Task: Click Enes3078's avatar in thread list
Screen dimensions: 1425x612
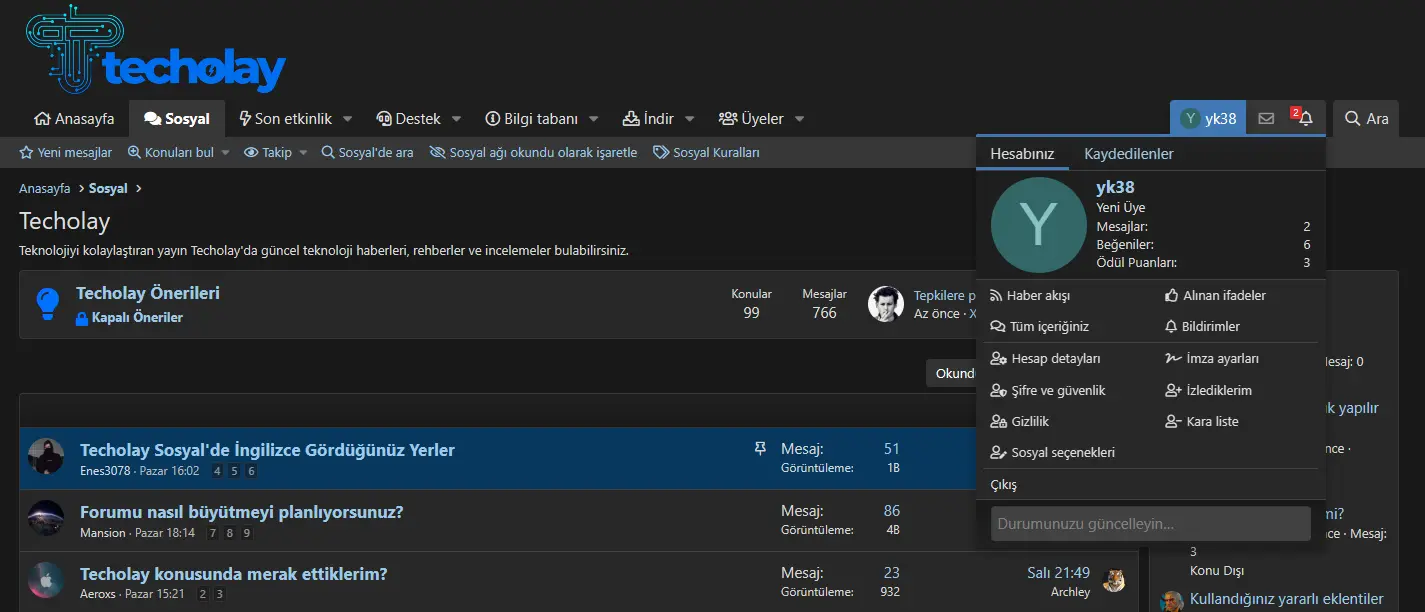Action: [46, 456]
